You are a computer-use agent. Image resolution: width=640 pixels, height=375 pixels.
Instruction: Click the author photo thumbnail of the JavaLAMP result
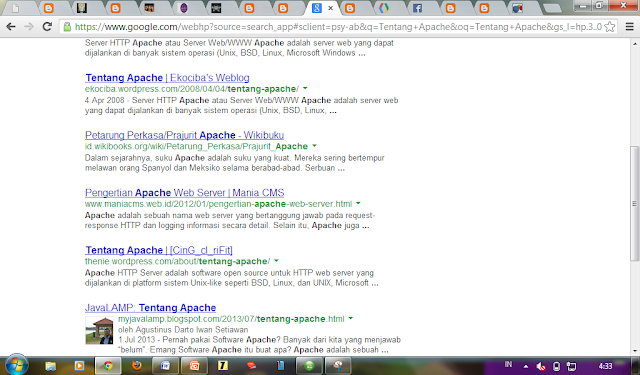click(x=99, y=331)
